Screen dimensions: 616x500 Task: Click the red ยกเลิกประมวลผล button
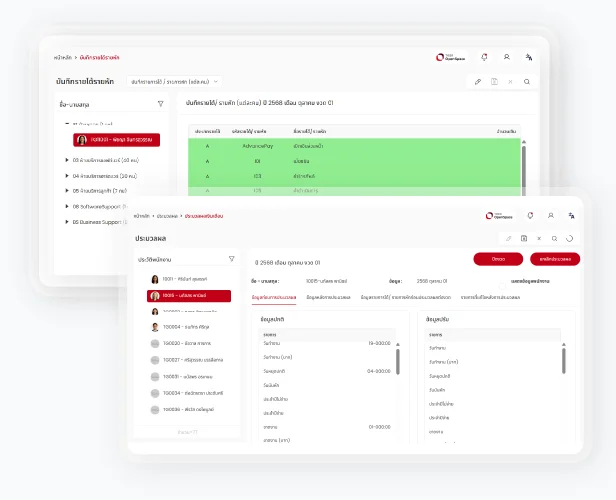pyautogui.click(x=555, y=259)
